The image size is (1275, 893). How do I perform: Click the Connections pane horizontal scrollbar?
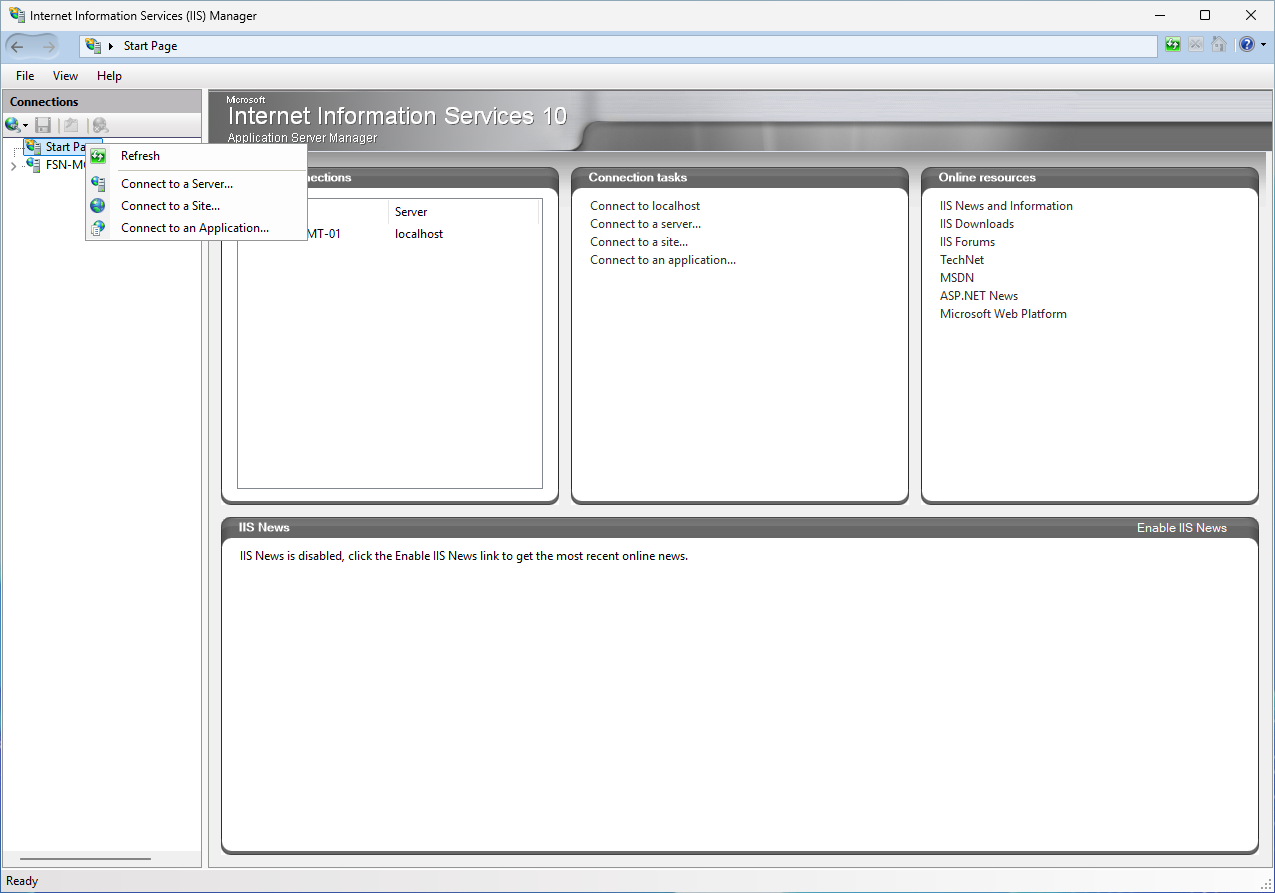click(x=85, y=859)
